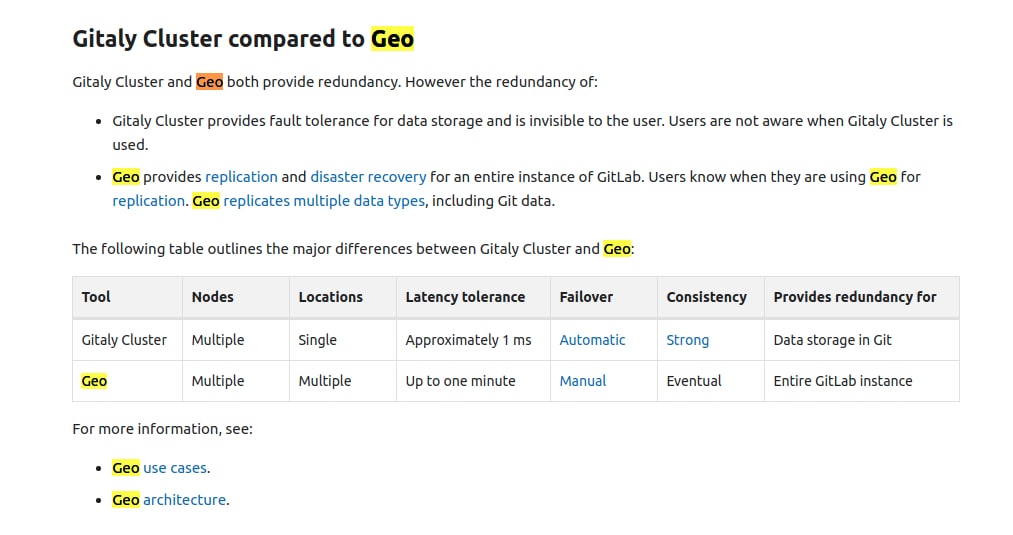Open the use cases link
The width and height of the screenshot is (1013, 535).
(x=175, y=468)
